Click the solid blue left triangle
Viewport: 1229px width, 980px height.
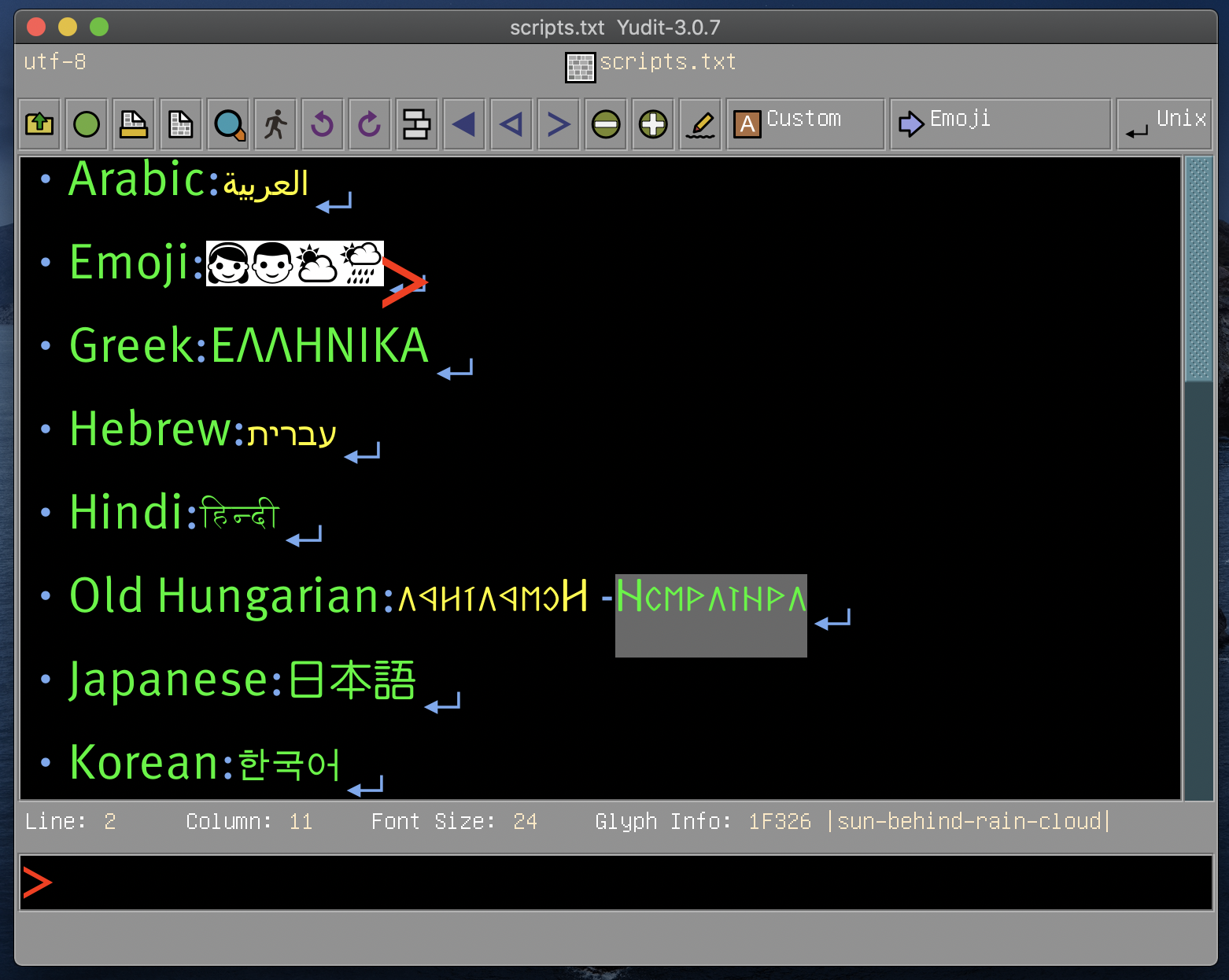click(464, 124)
